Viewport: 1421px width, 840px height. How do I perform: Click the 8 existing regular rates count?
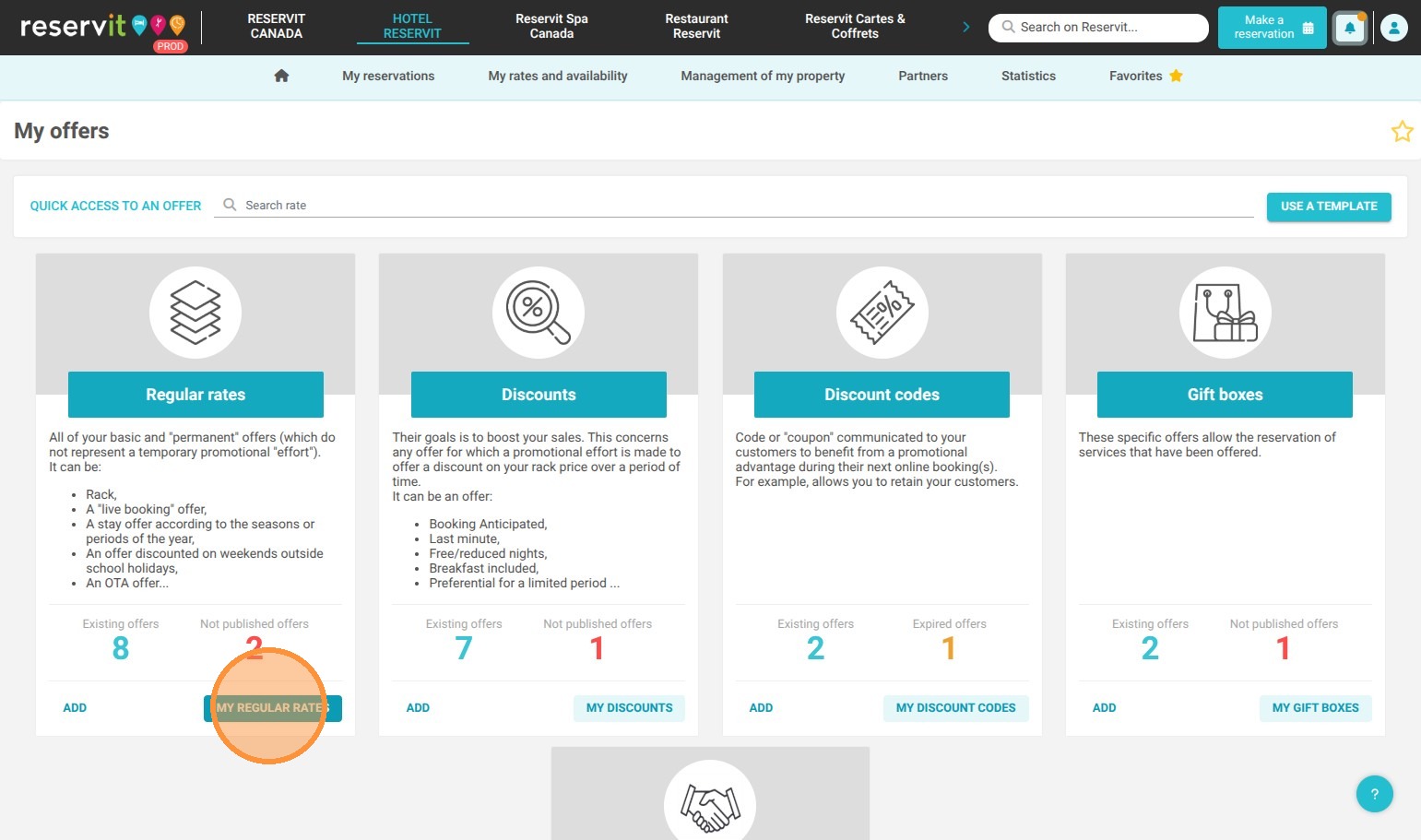click(x=121, y=649)
